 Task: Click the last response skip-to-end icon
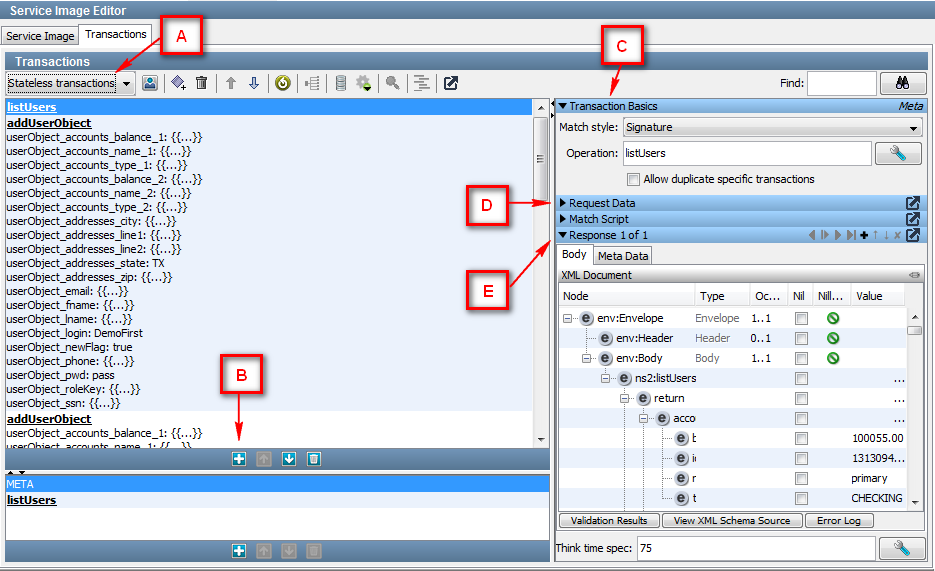851,235
